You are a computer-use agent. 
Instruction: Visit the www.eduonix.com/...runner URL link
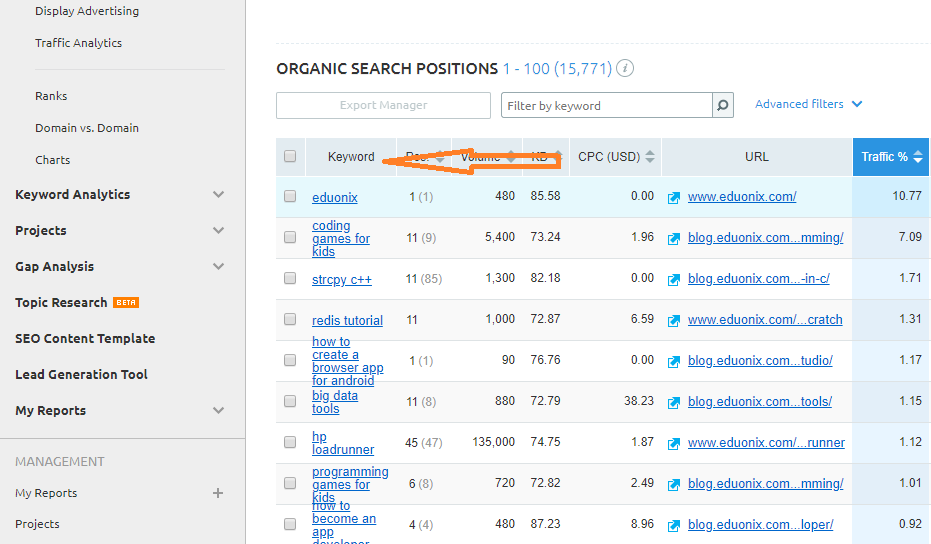point(767,442)
